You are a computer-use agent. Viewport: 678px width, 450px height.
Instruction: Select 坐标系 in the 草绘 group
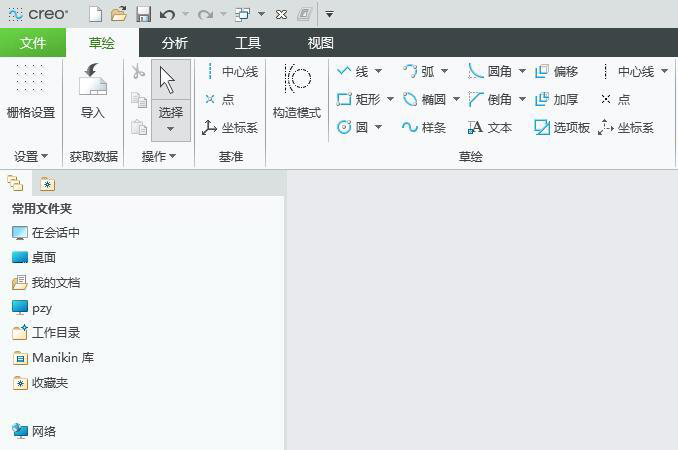[x=626, y=127]
